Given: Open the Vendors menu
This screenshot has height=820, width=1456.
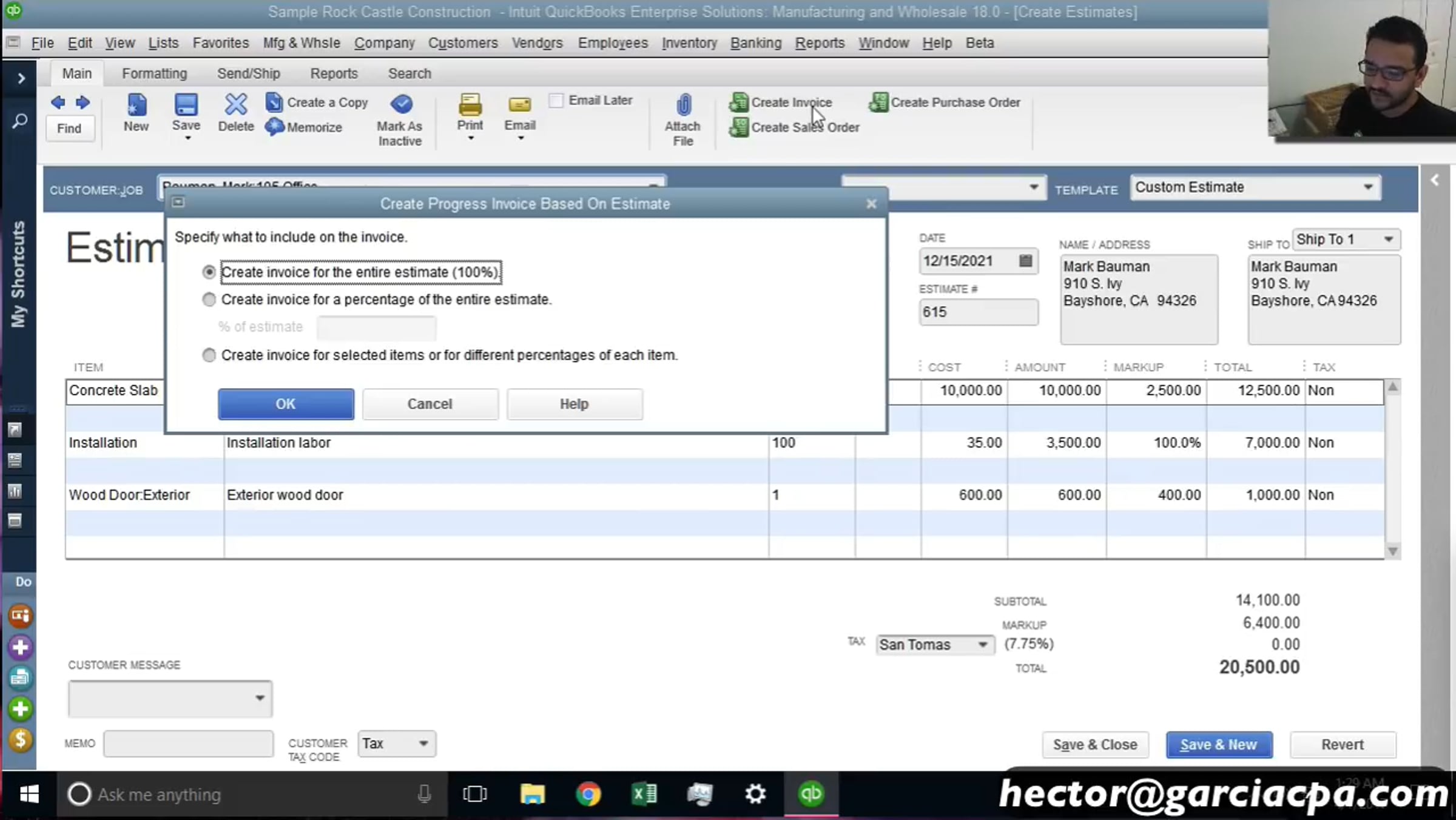Looking at the screenshot, I should [537, 43].
